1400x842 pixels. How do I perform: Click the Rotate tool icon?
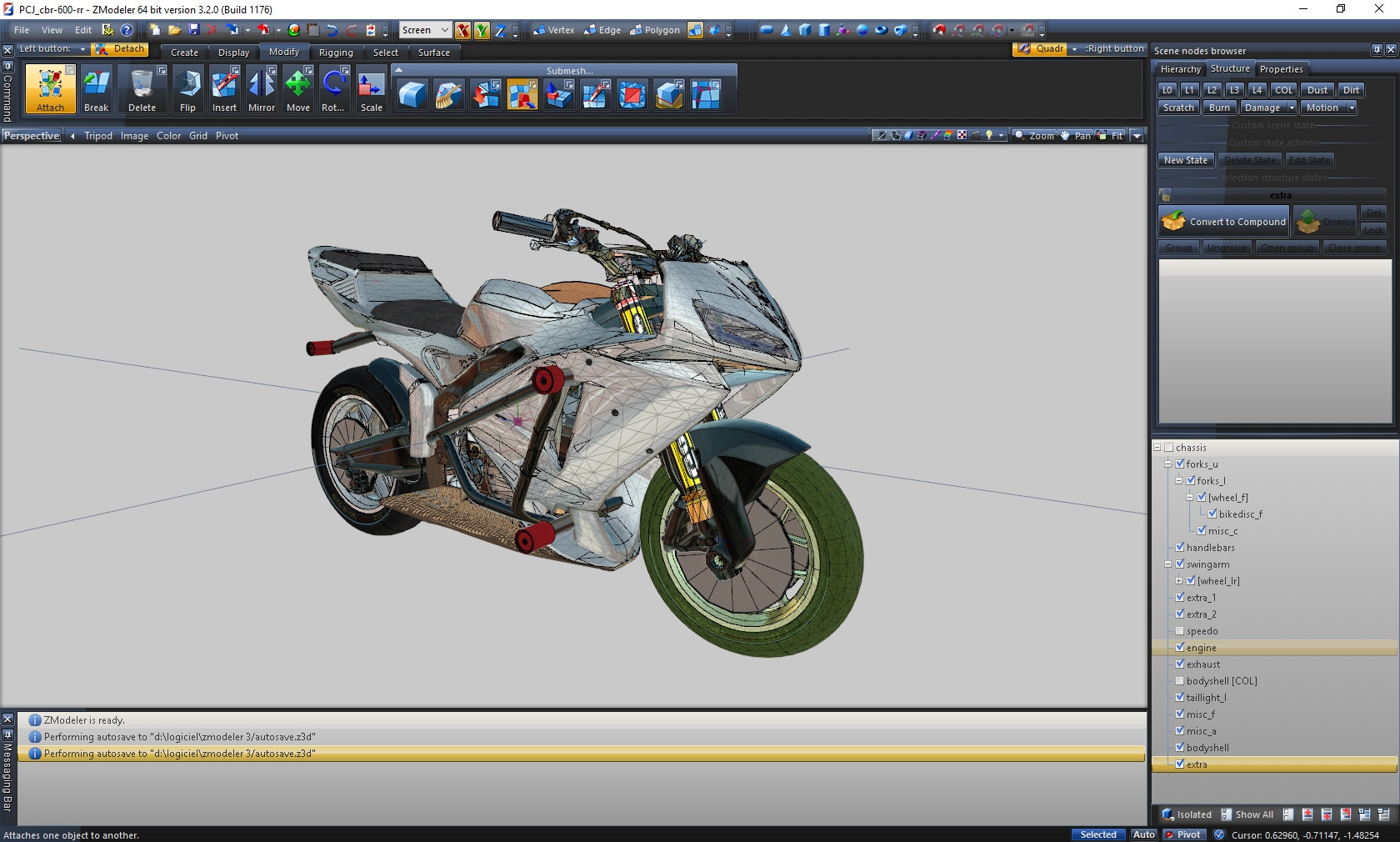click(333, 88)
